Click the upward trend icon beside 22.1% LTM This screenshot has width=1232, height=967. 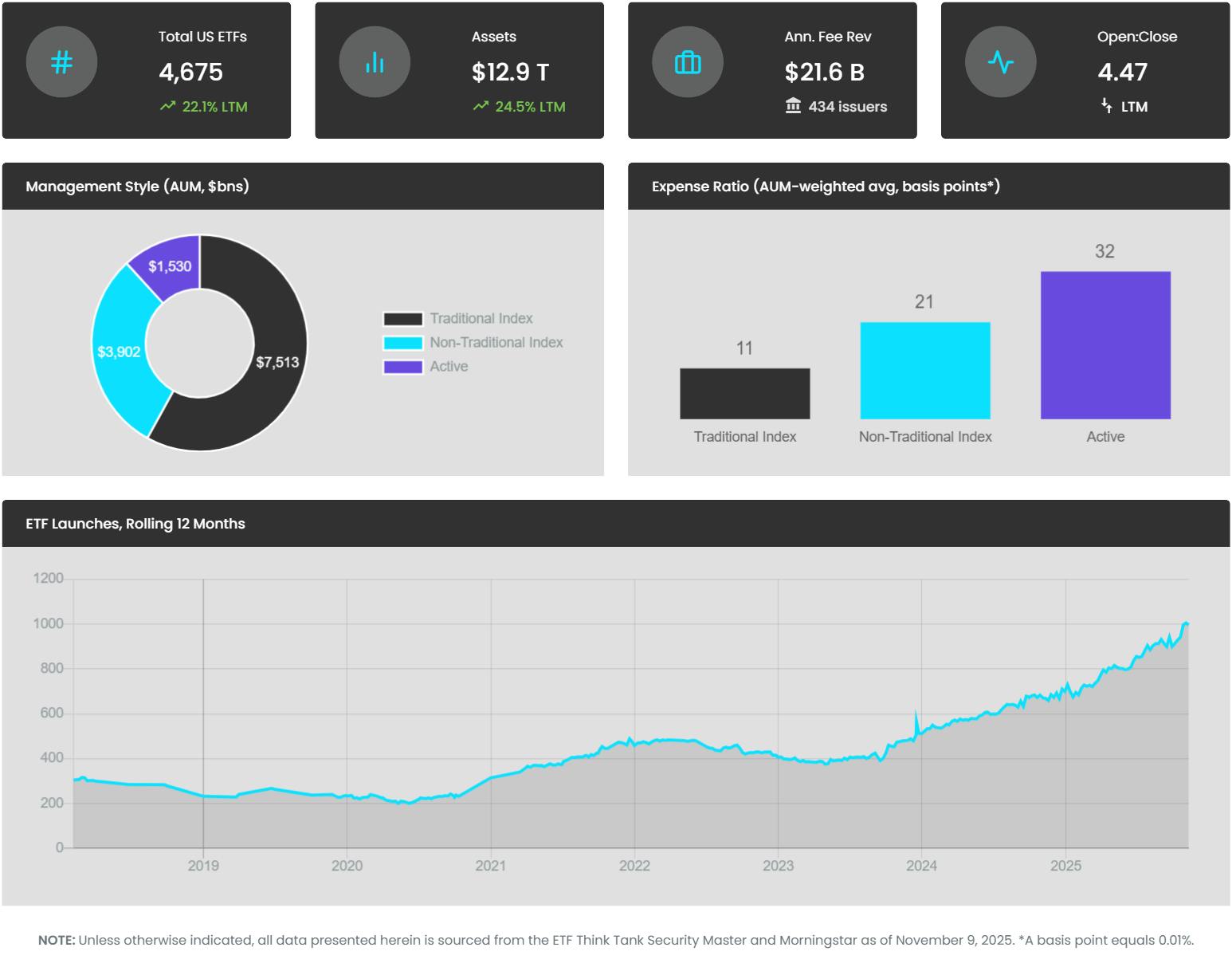tap(167, 105)
